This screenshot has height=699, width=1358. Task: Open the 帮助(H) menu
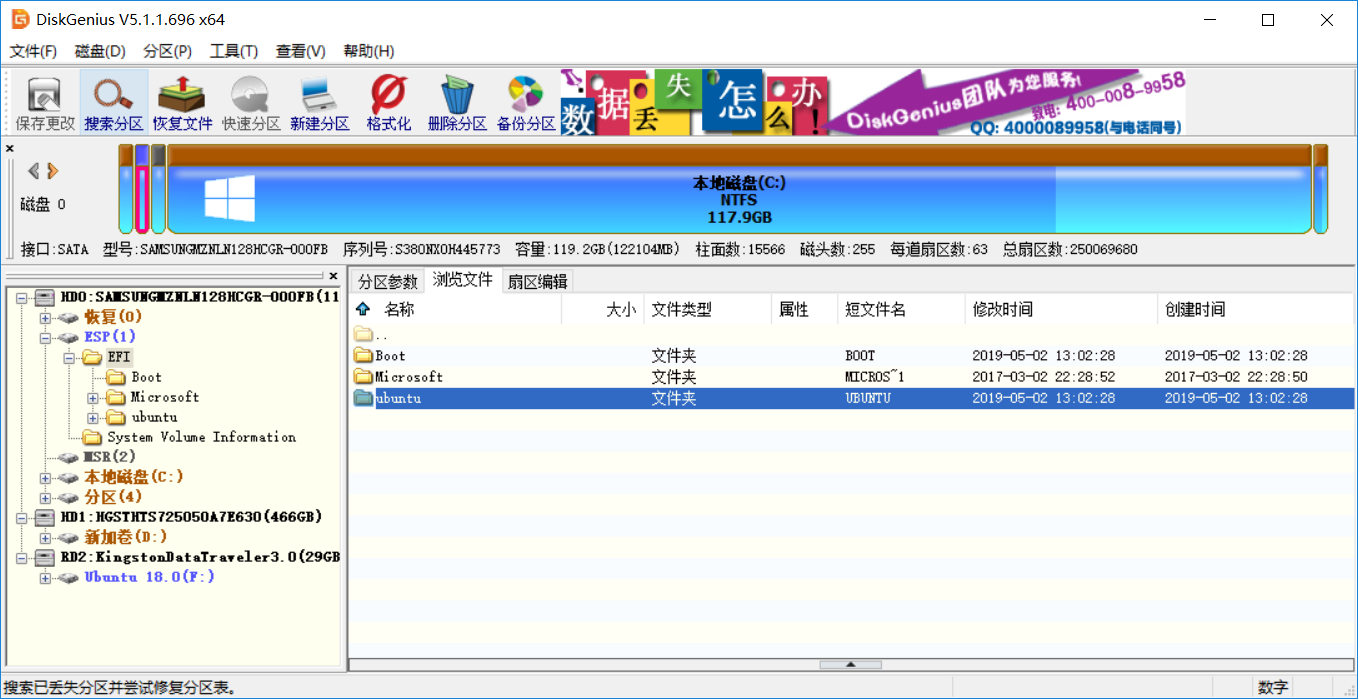click(x=368, y=51)
